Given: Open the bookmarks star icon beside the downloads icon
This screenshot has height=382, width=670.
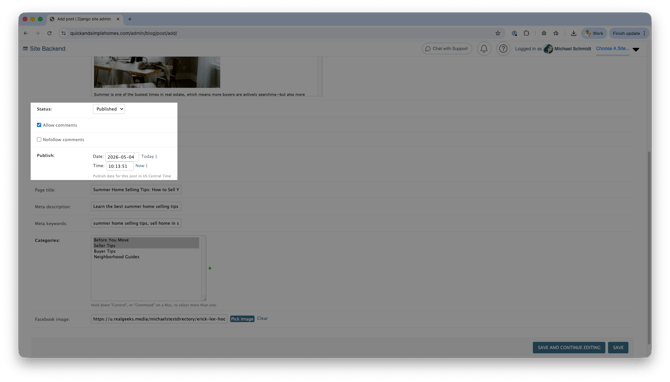Looking at the screenshot, I should (x=556, y=33).
